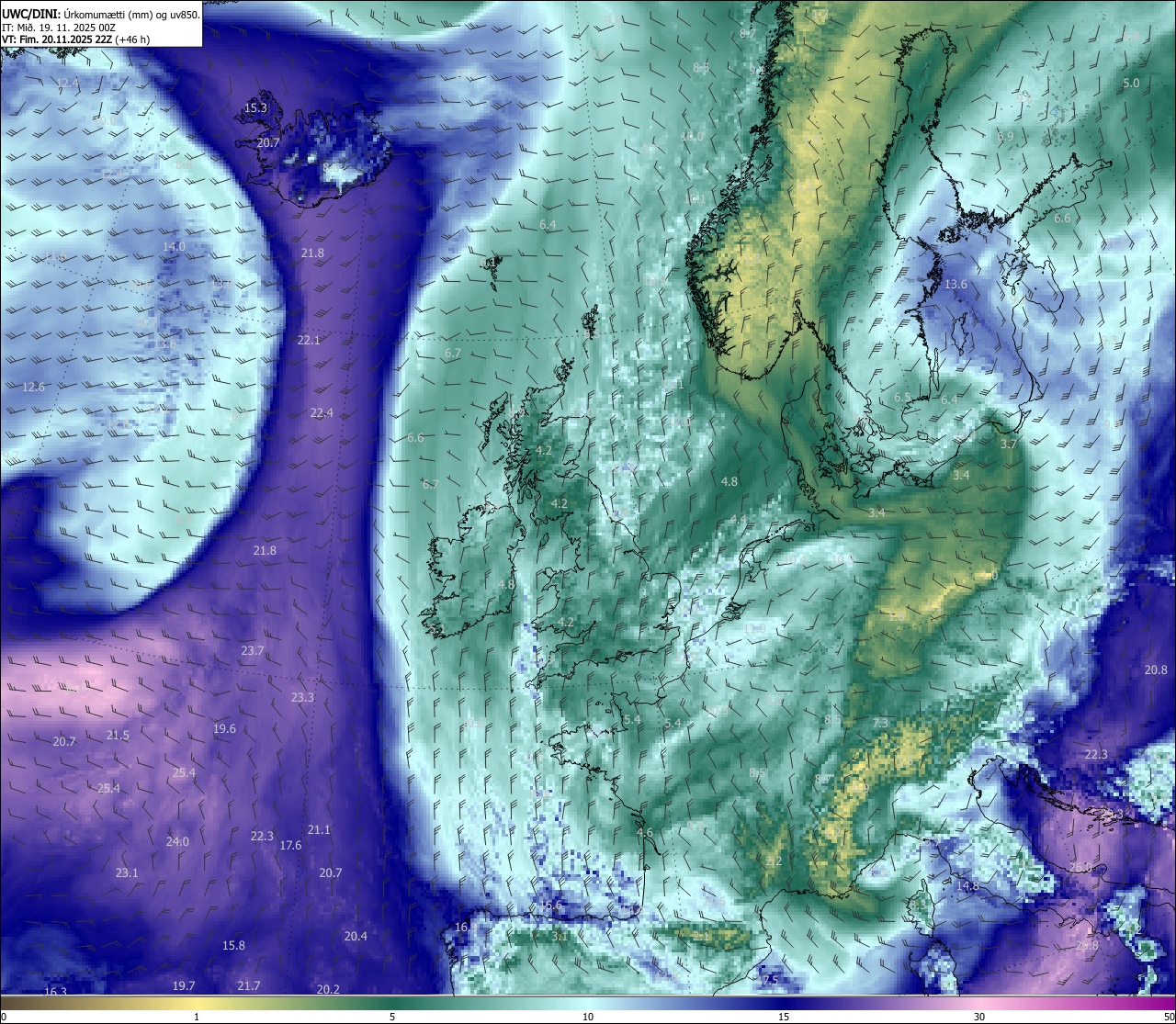The image size is (1176, 1024).
Task: Select the 21.5 value label
Action: click(118, 735)
